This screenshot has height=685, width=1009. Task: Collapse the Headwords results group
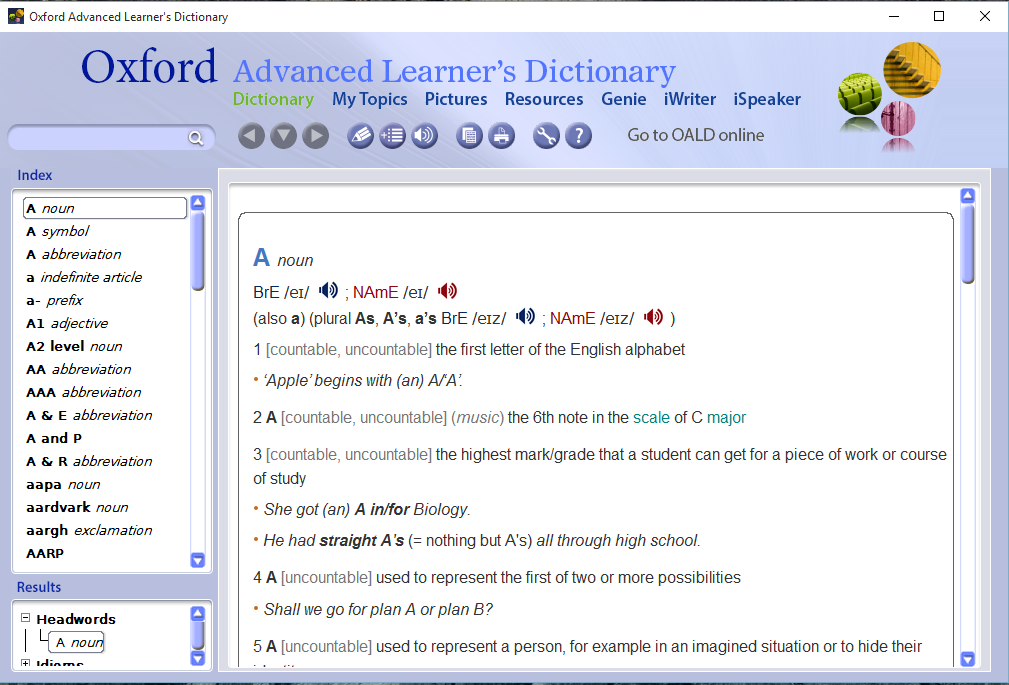point(25,617)
